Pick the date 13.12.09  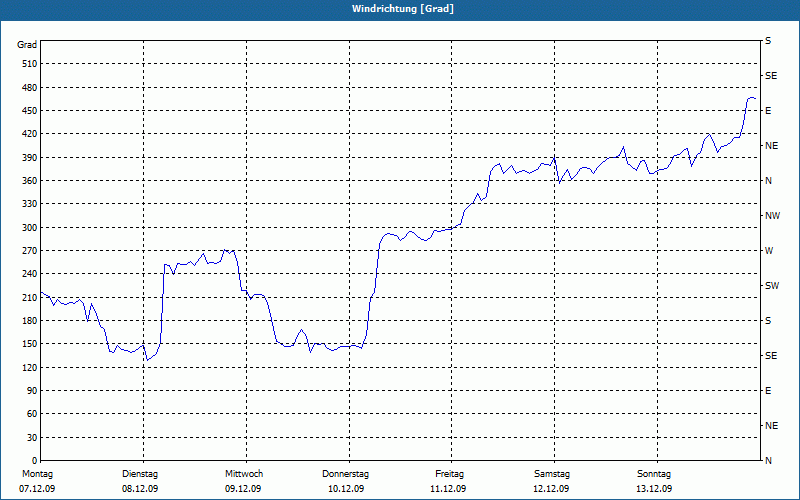[x=654, y=489]
